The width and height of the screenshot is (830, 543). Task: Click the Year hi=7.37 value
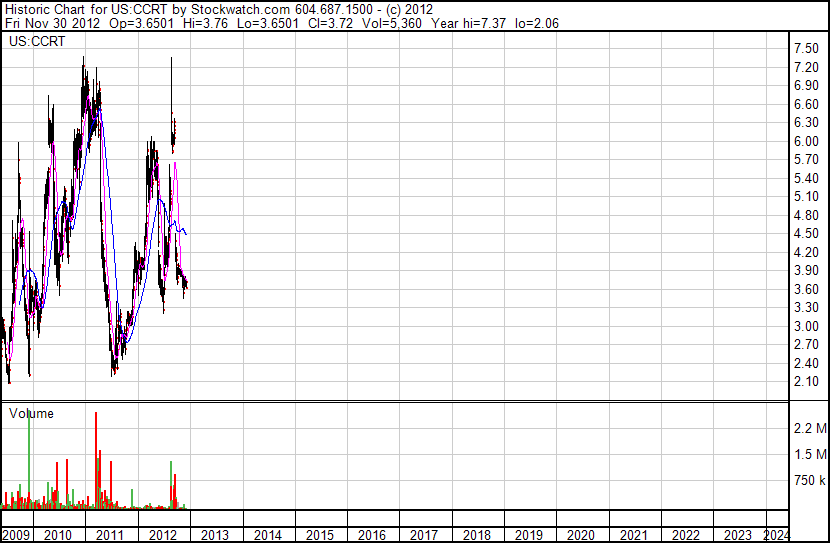468,23
